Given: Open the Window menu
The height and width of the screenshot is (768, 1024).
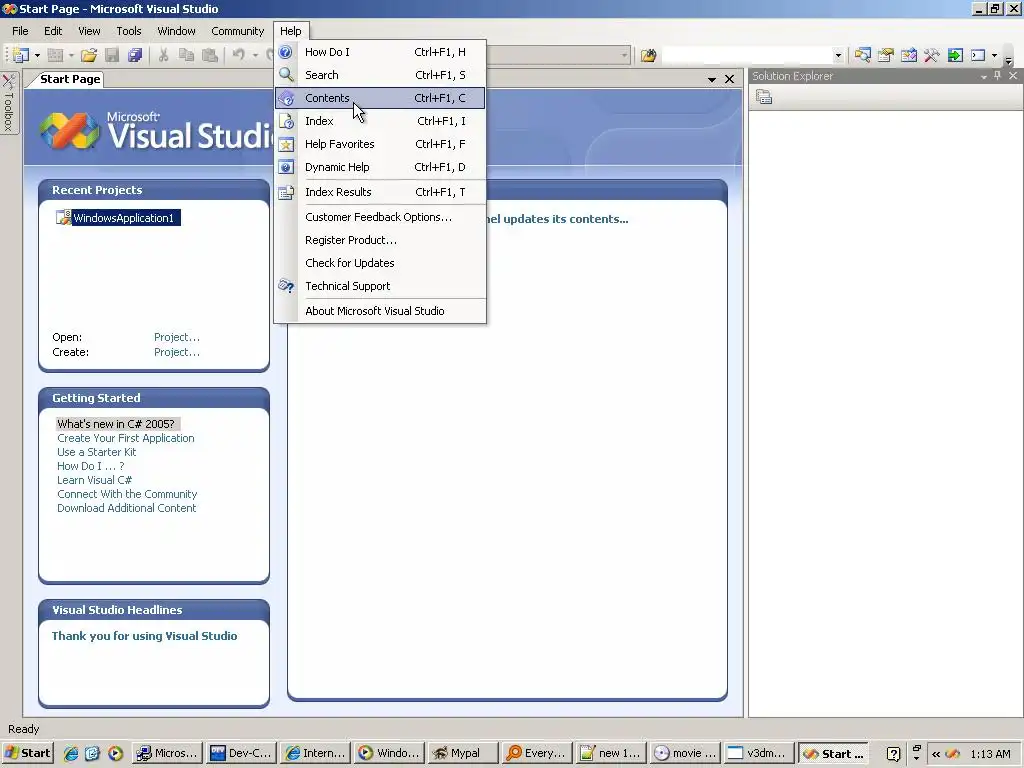Looking at the screenshot, I should point(176,31).
